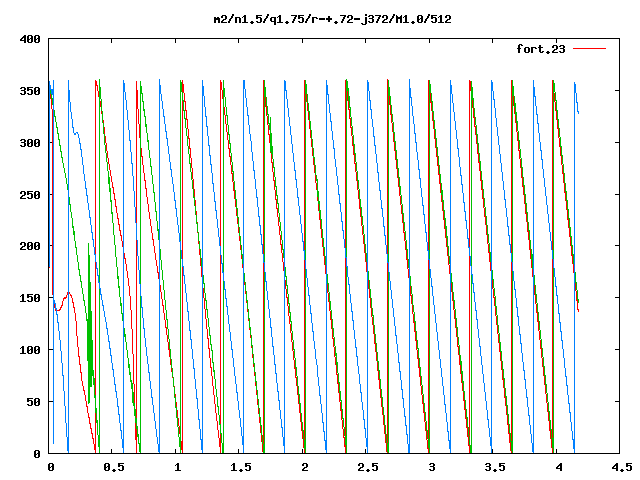This screenshot has width=640, height=480.
Task: Click y-axis label 50
Action: click(33, 402)
